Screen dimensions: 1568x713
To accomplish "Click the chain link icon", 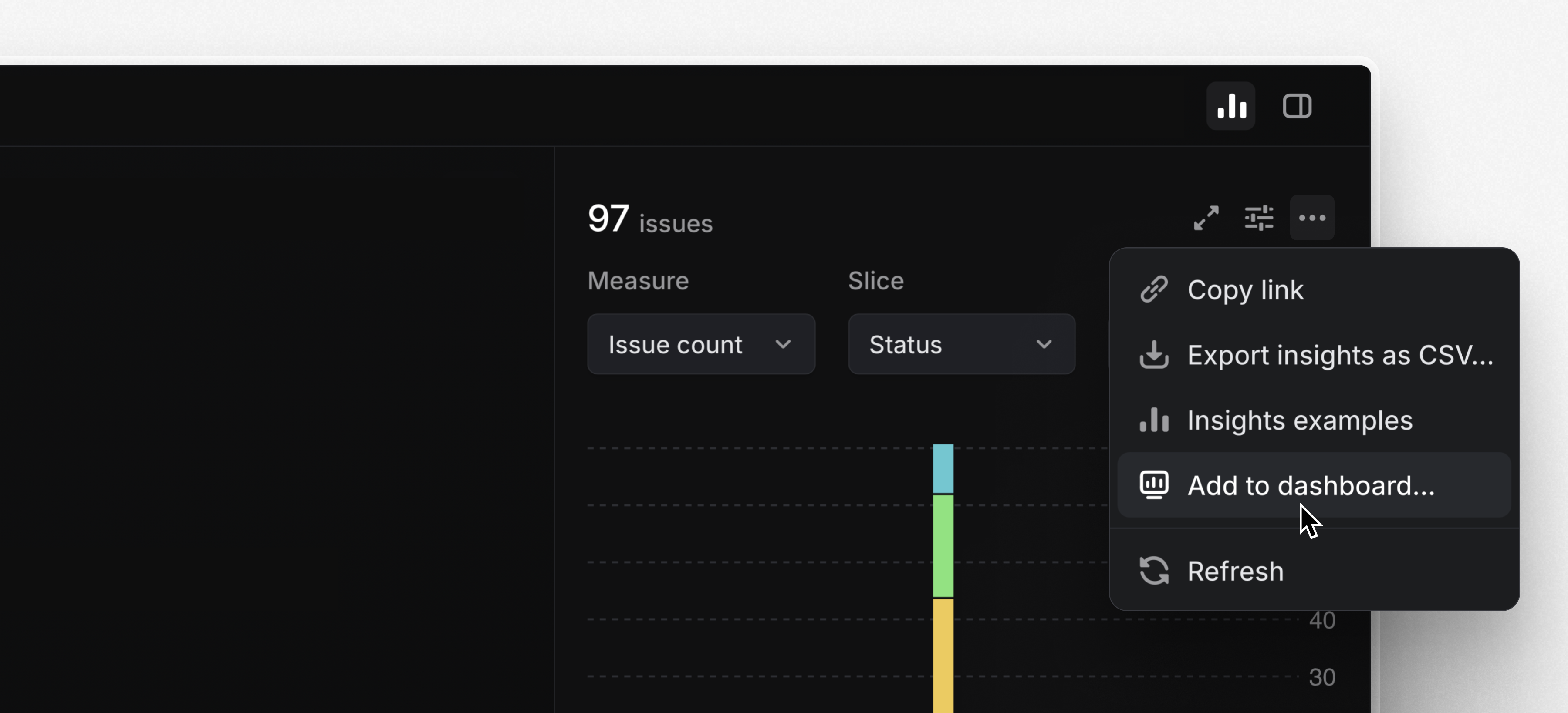I will pos(1153,289).
